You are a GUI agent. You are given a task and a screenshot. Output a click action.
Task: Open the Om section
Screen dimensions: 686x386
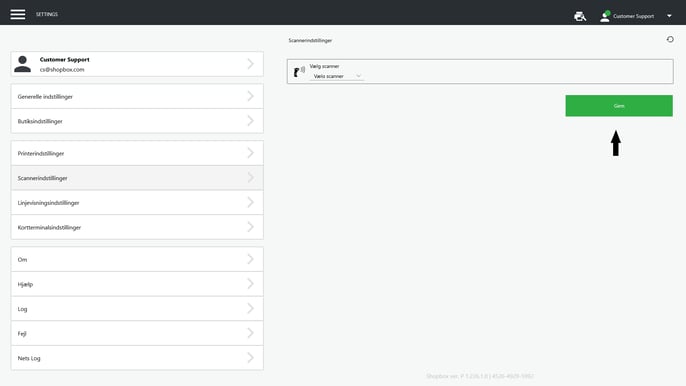click(x=137, y=260)
